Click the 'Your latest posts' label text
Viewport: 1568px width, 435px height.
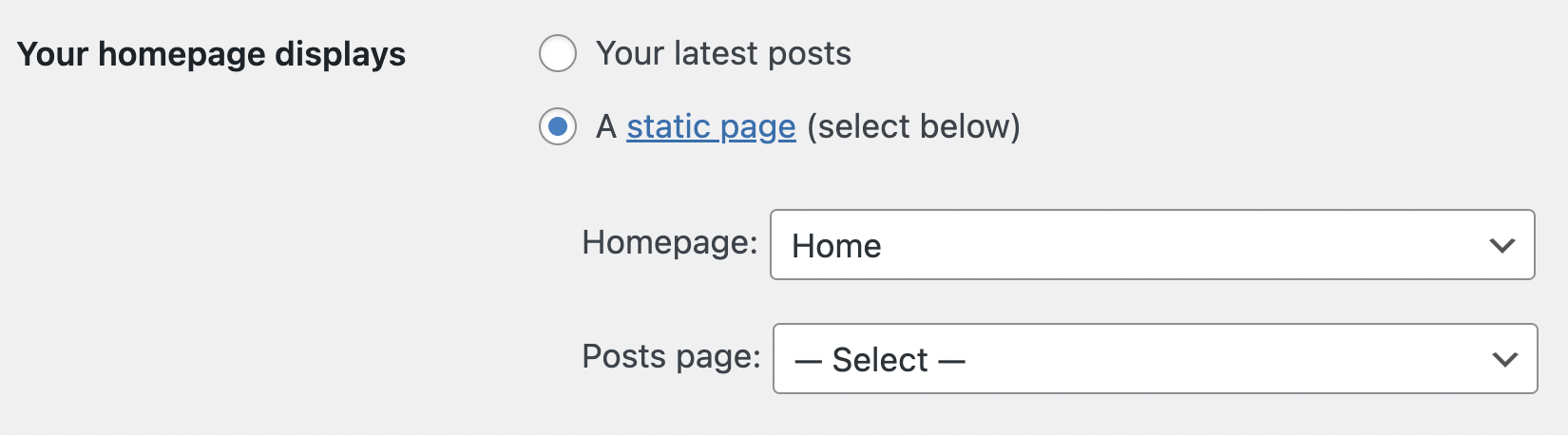click(x=723, y=53)
